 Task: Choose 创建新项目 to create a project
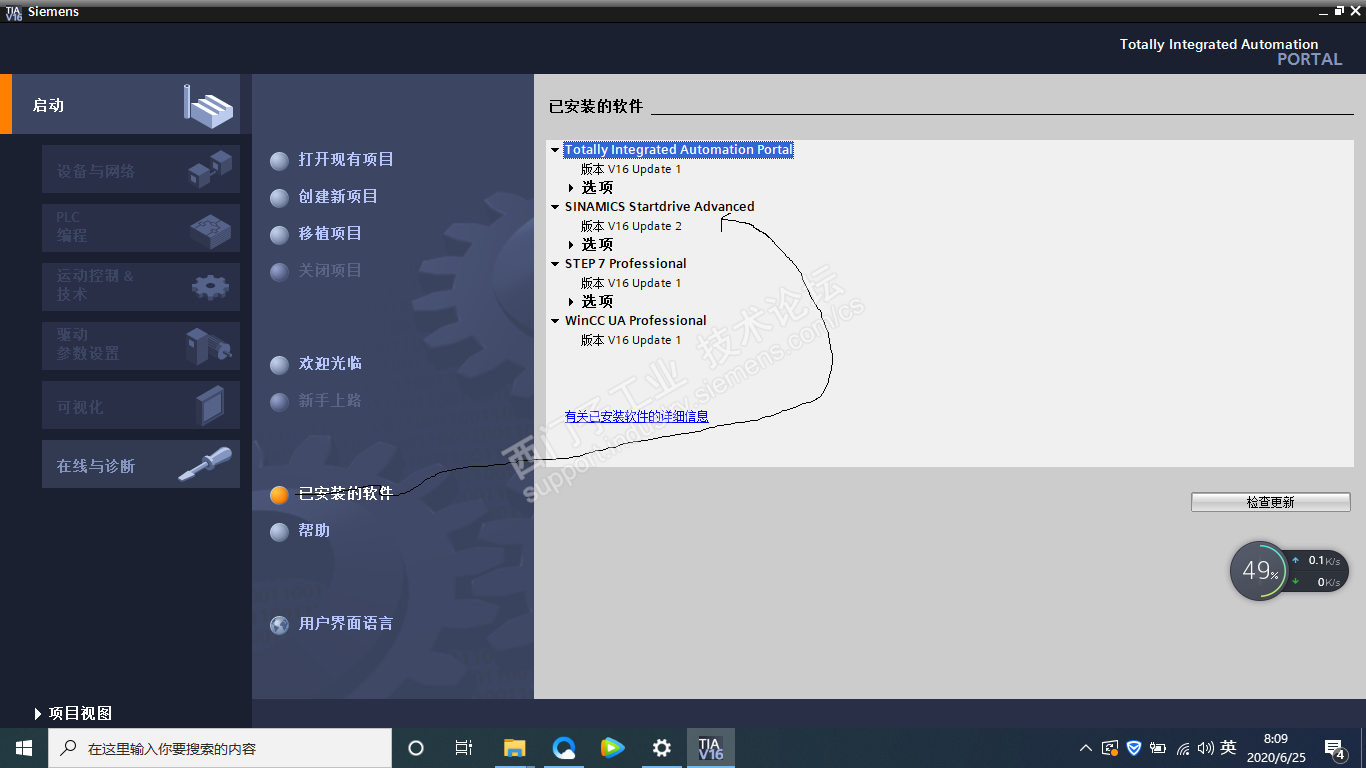[x=338, y=196]
